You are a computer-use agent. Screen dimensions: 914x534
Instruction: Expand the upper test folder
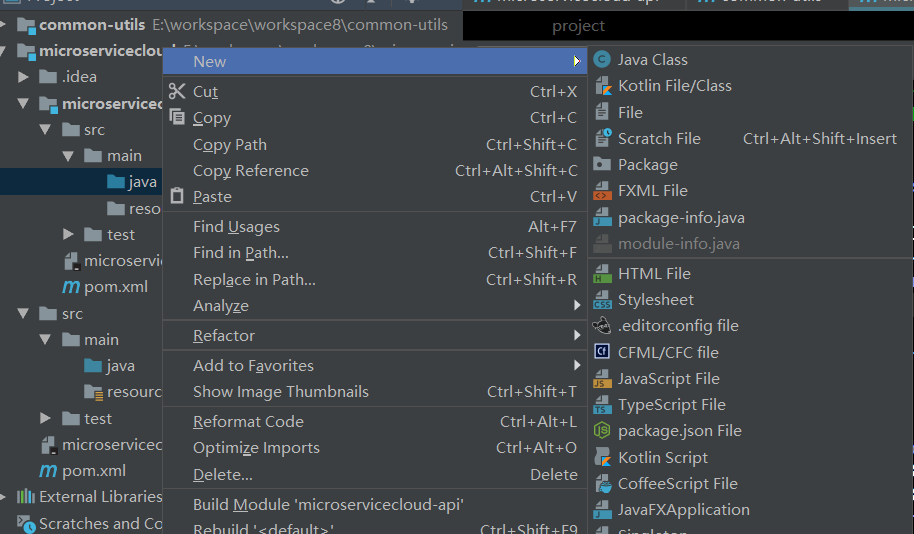(68, 234)
